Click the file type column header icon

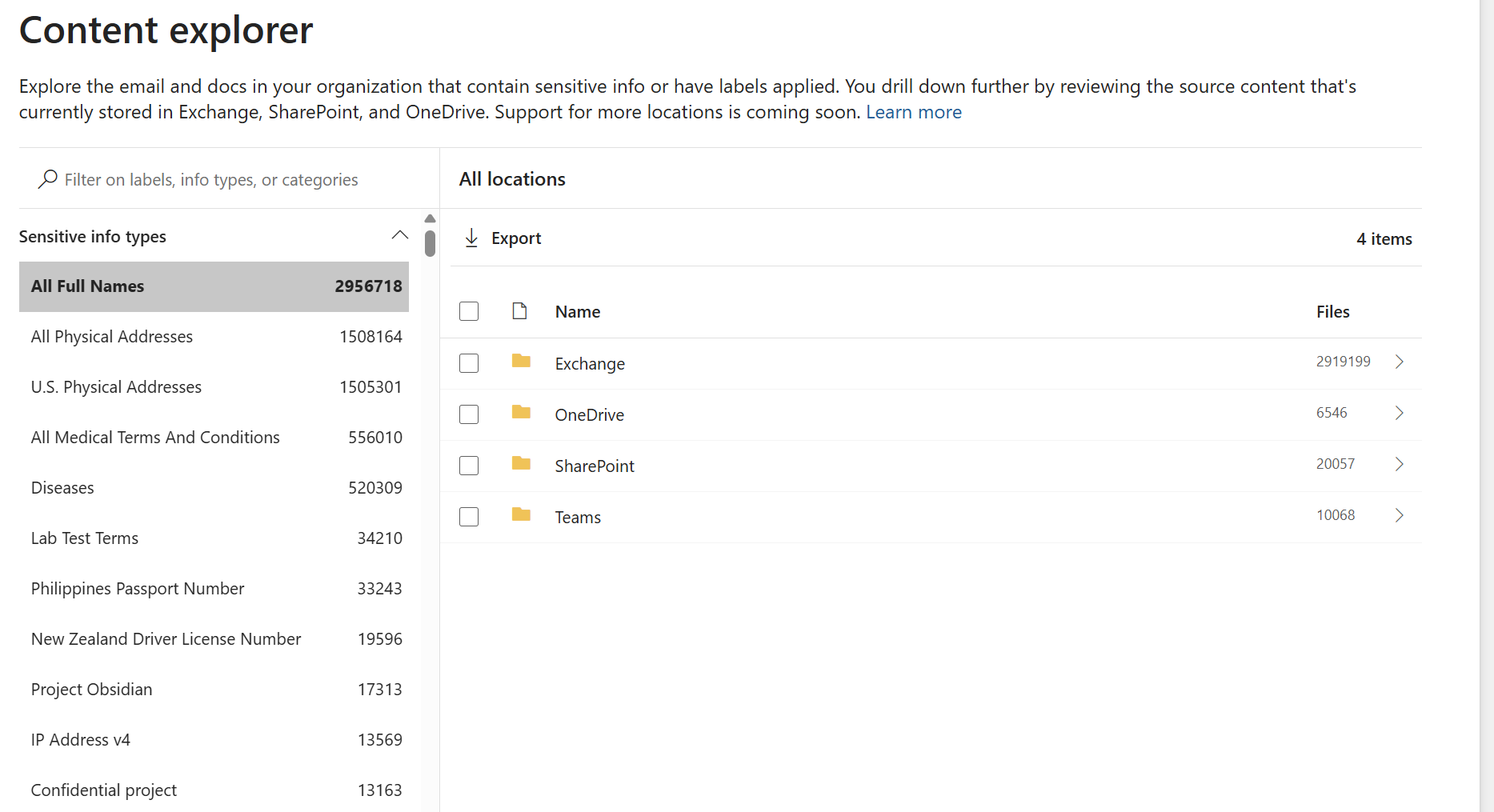tap(519, 311)
